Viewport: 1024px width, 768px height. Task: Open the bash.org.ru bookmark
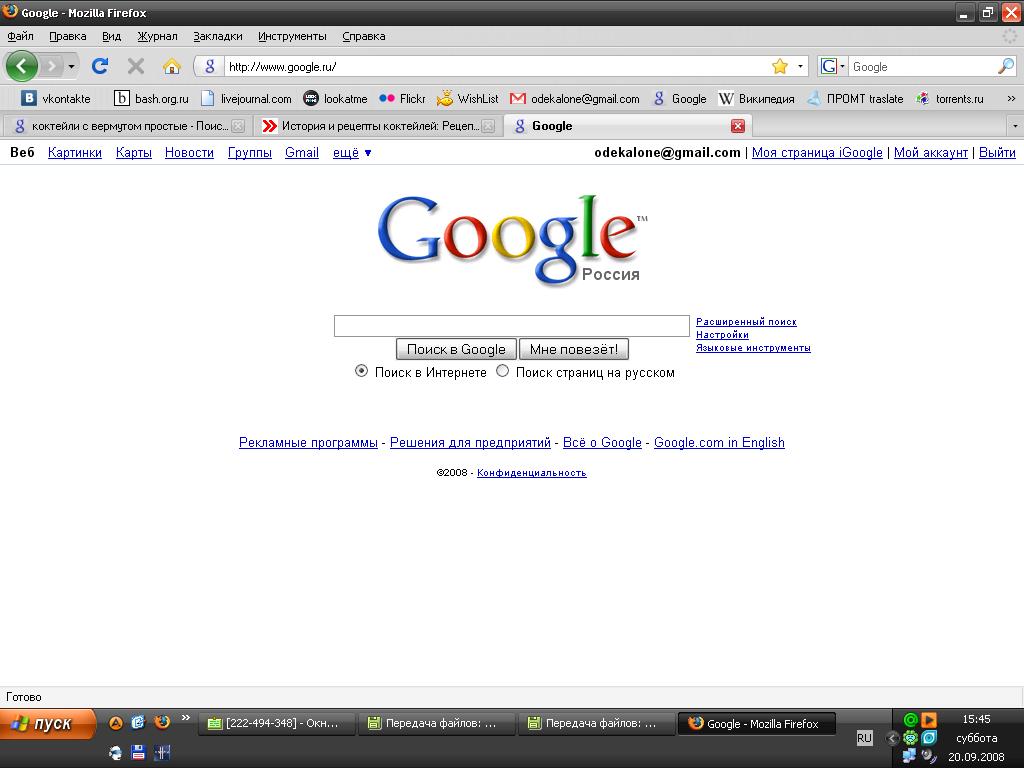coord(152,99)
